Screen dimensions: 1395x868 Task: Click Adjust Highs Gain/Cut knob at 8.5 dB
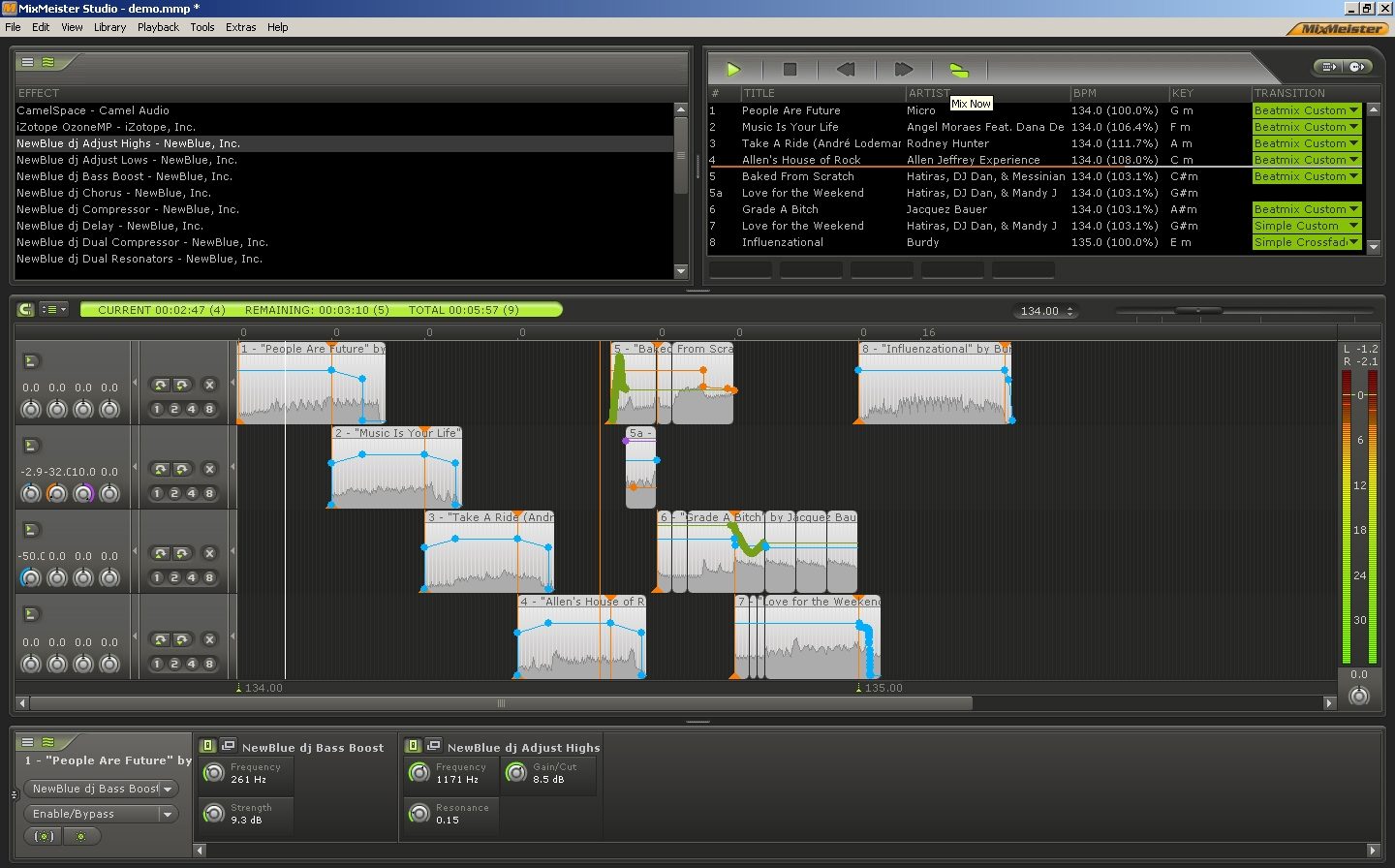(x=516, y=773)
